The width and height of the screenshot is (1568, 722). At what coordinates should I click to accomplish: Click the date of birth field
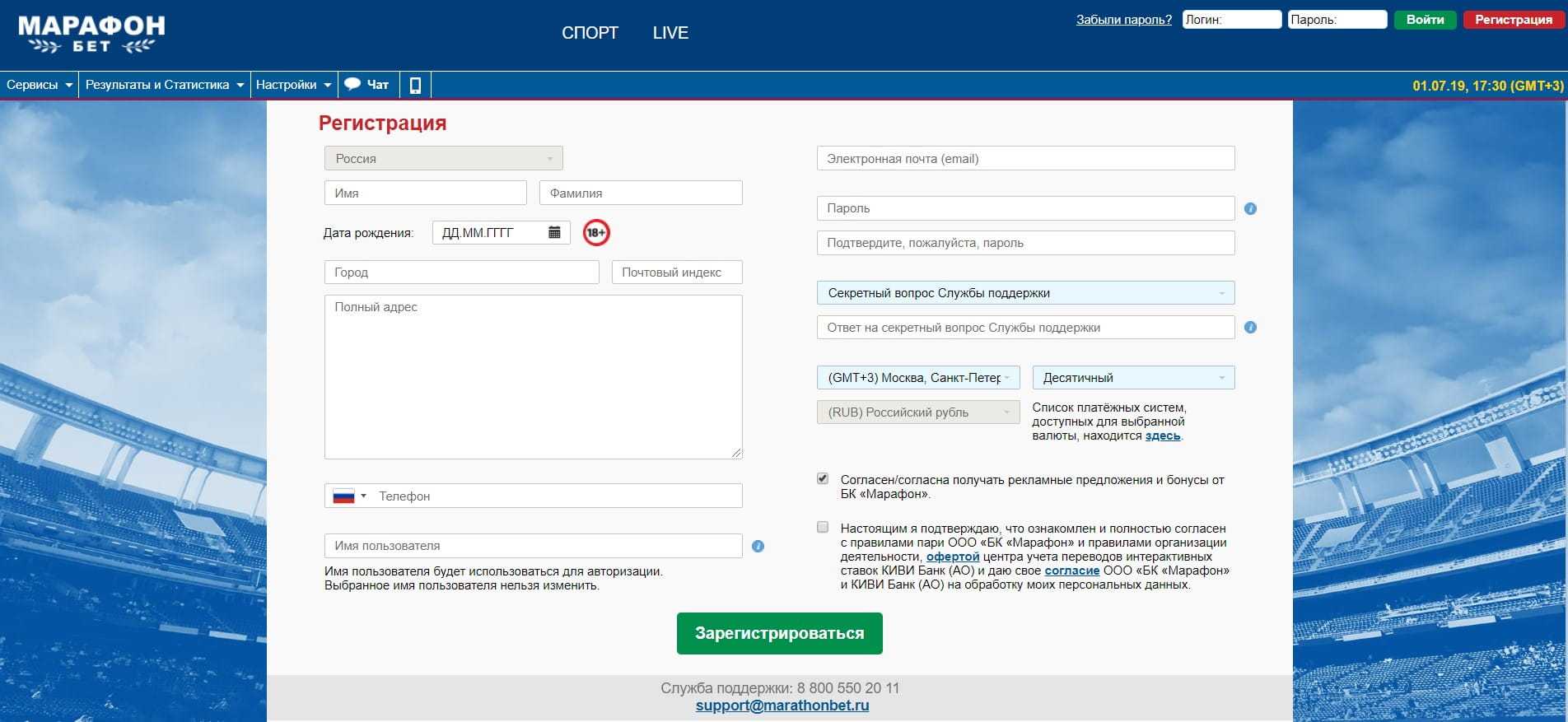(501, 232)
